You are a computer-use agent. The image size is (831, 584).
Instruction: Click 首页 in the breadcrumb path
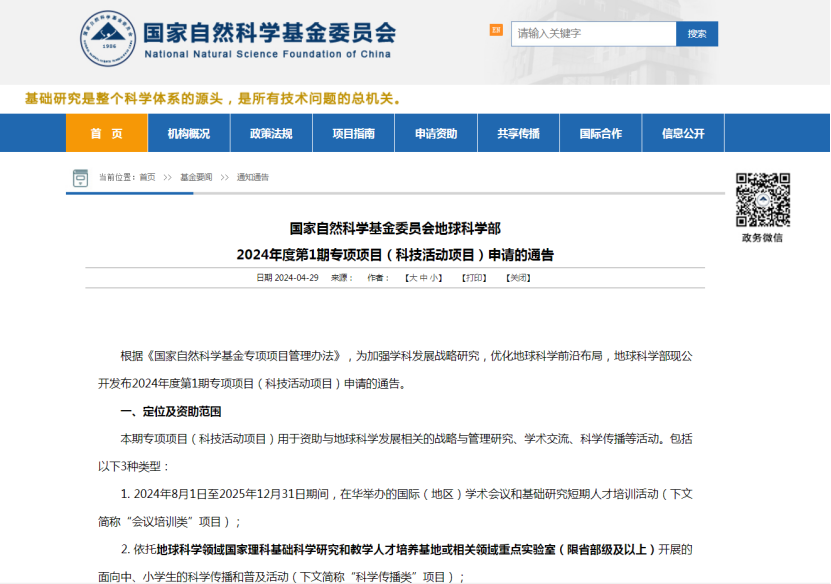point(147,177)
